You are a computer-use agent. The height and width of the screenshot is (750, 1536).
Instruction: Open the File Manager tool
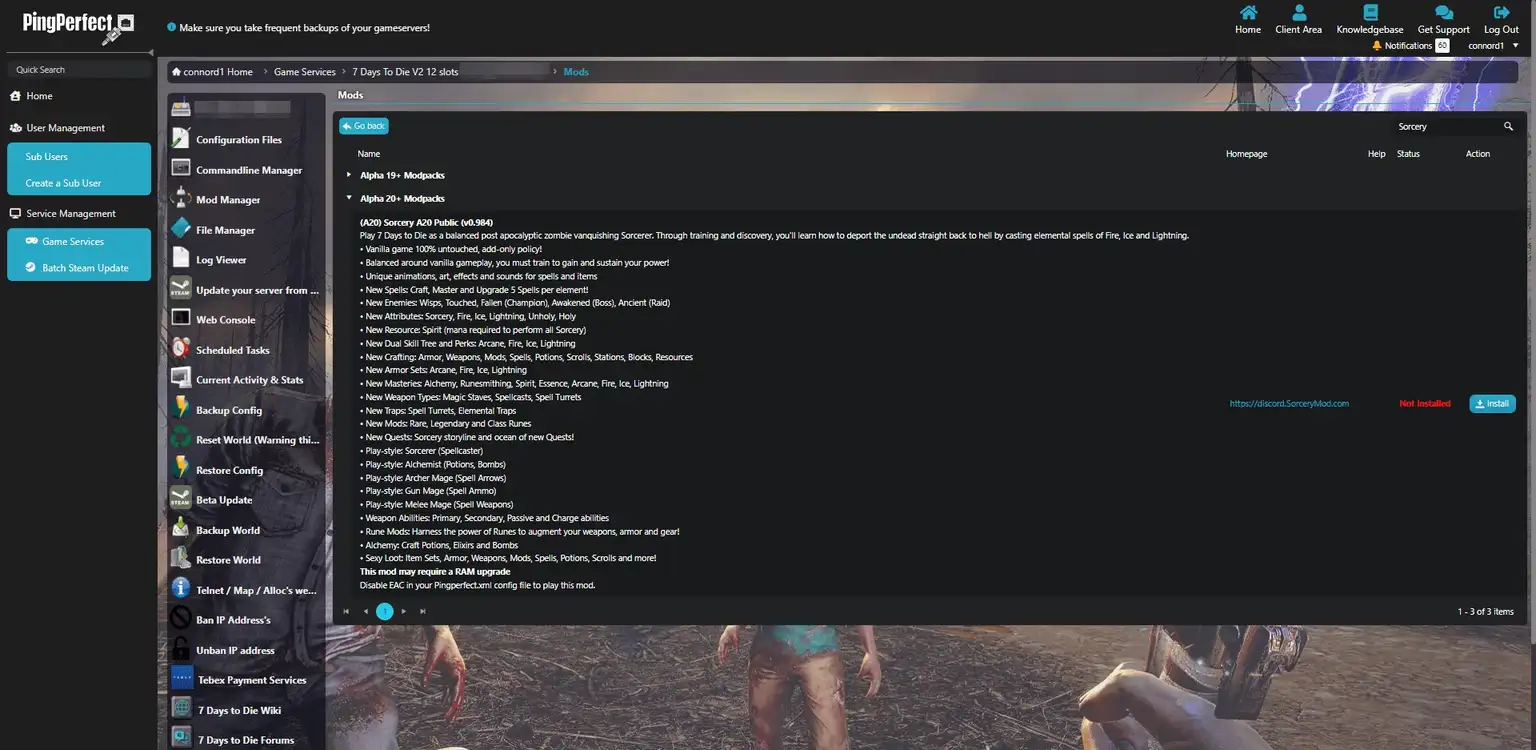click(x=225, y=230)
